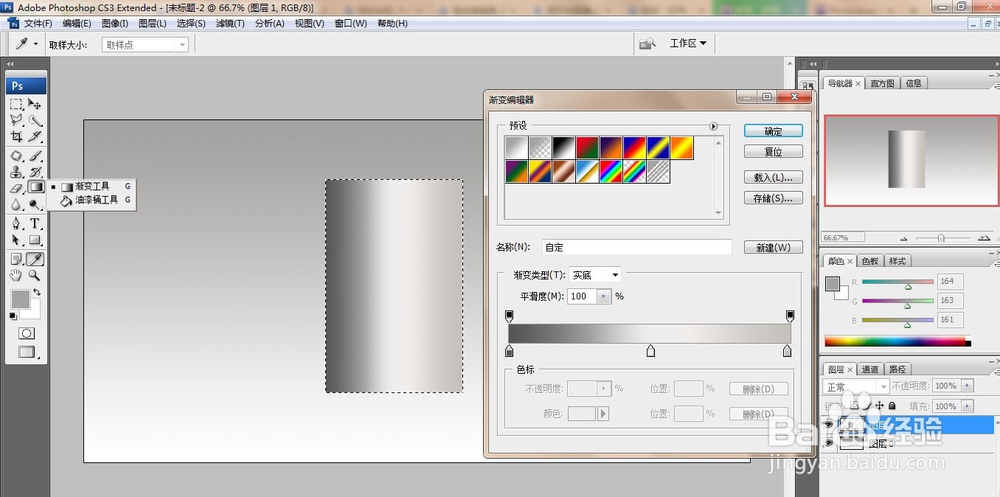The image size is (1000, 497).
Task: Select the History Brush tool
Action: (x=35, y=172)
